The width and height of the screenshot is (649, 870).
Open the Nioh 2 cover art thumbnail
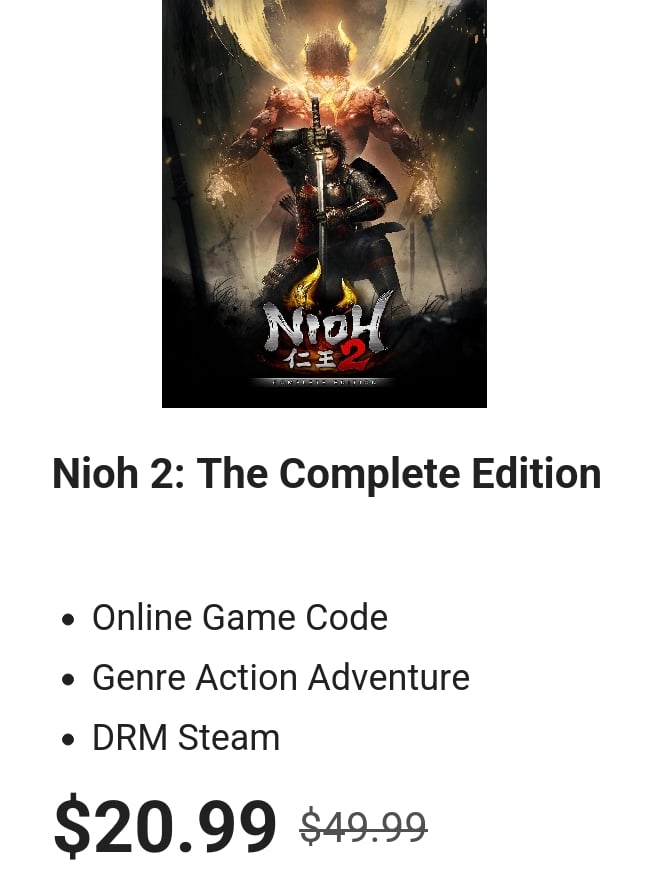pos(324,203)
